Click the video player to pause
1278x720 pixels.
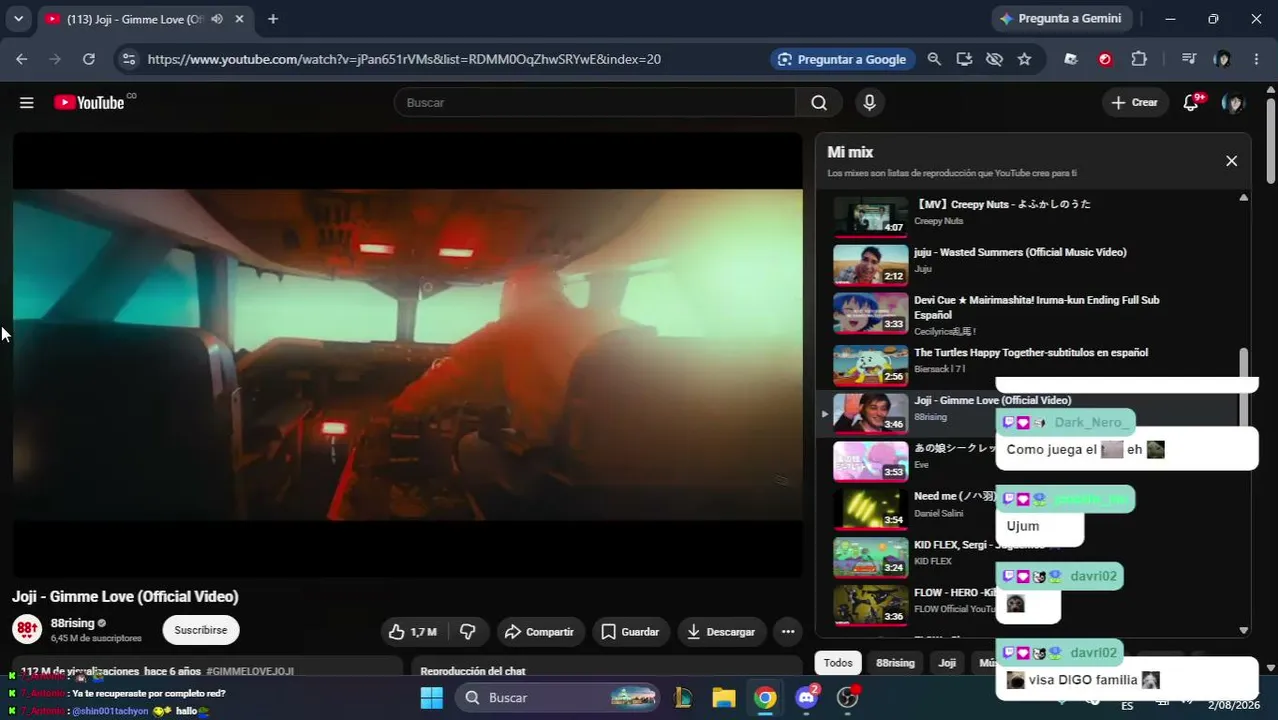[x=407, y=355]
